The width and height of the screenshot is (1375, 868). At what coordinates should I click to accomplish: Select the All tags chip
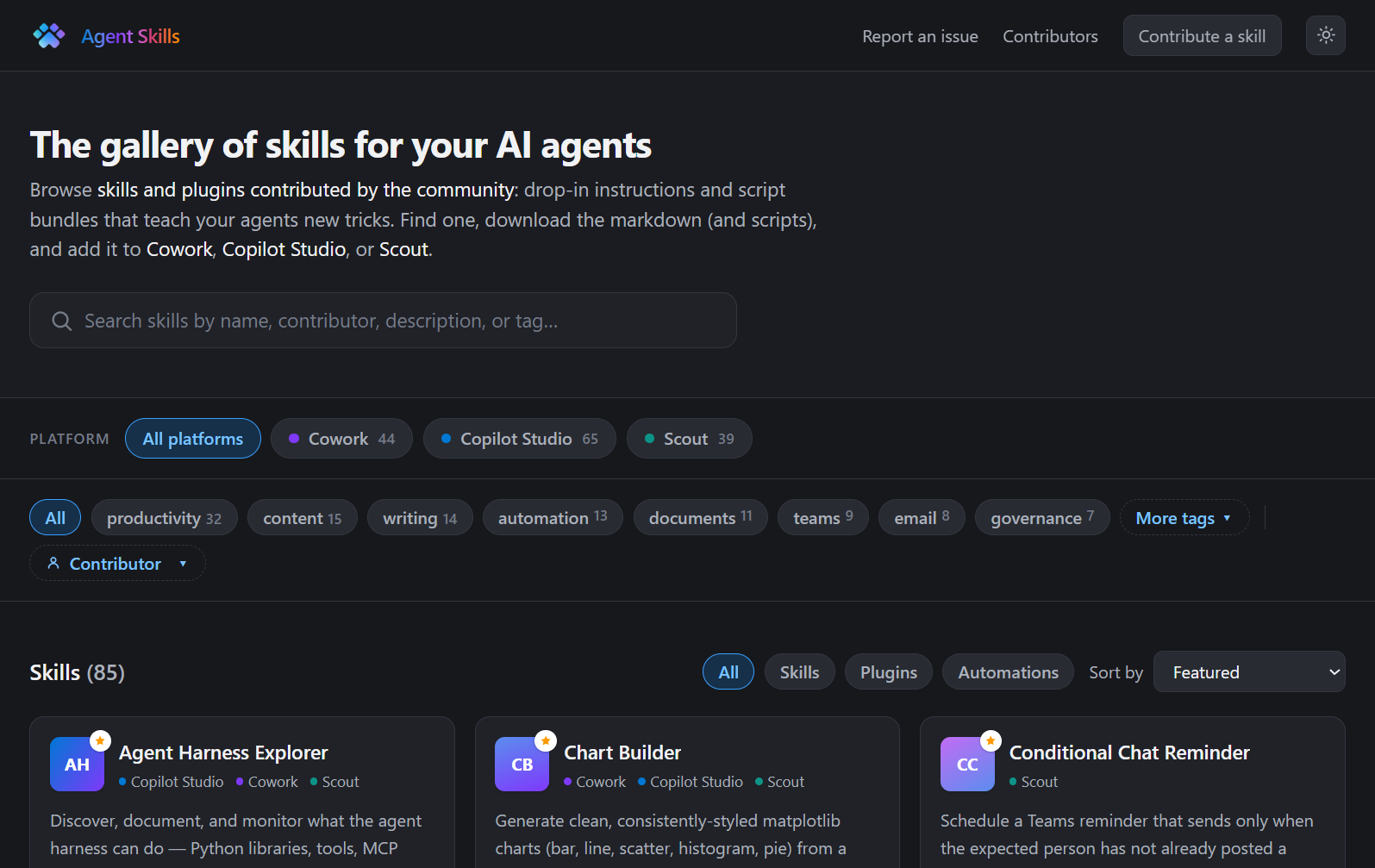tap(55, 518)
